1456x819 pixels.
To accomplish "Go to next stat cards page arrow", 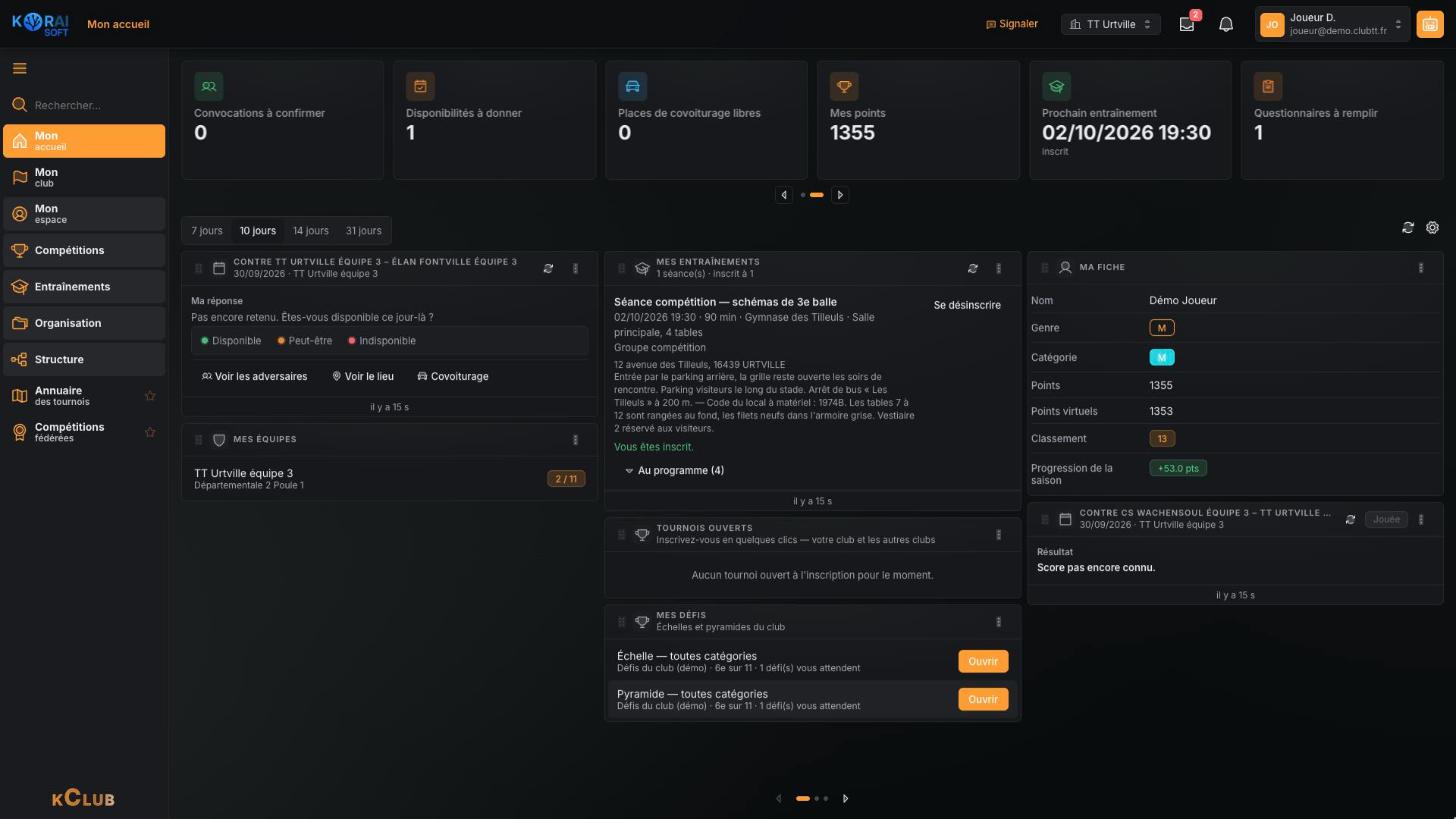I will 840,195.
